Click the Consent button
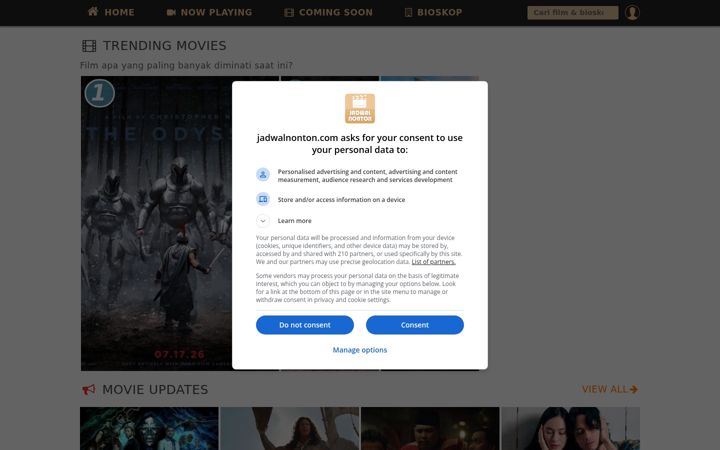720x450 pixels. pyautogui.click(x=415, y=325)
